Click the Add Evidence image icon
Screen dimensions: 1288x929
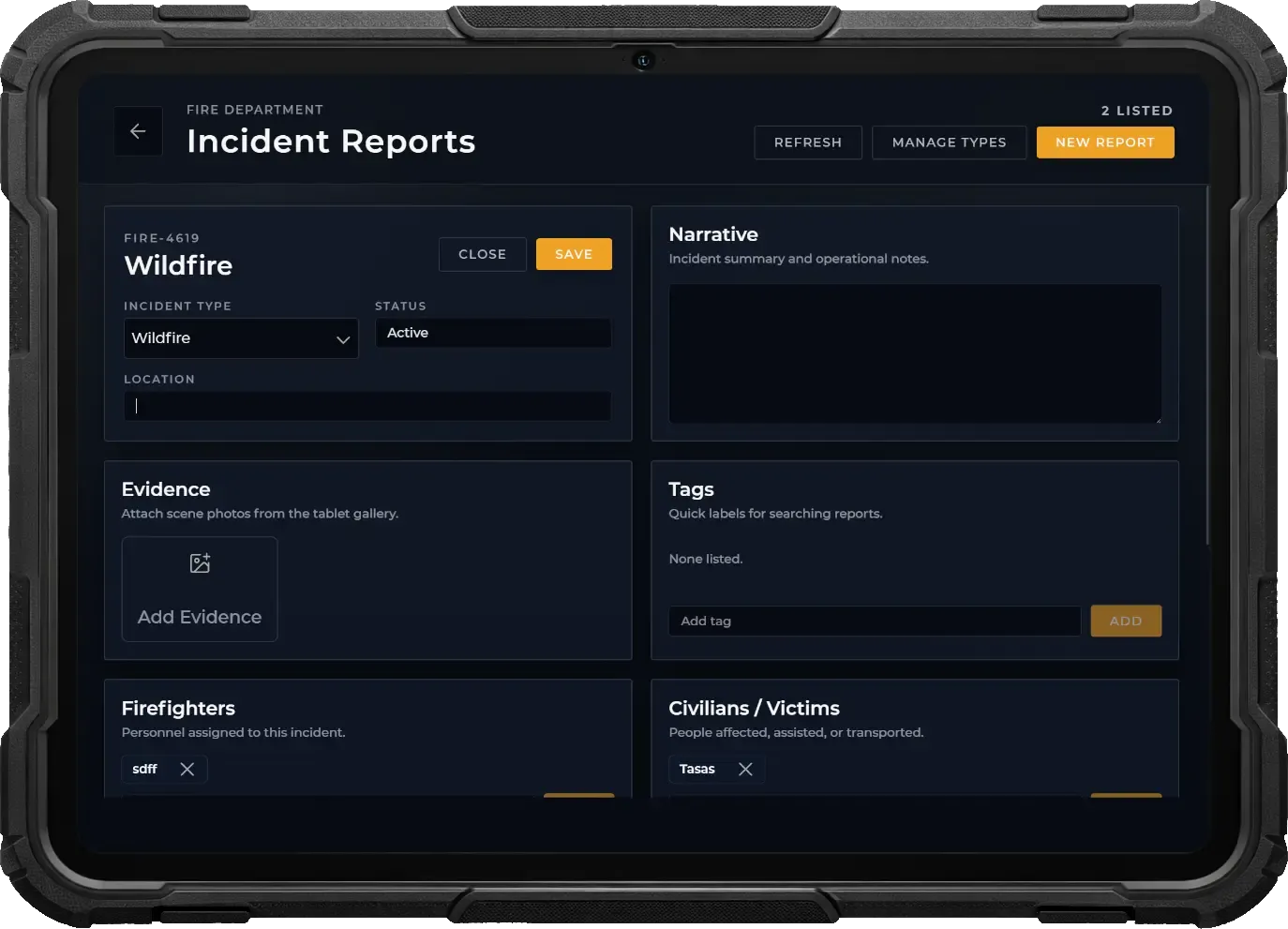[x=200, y=562]
